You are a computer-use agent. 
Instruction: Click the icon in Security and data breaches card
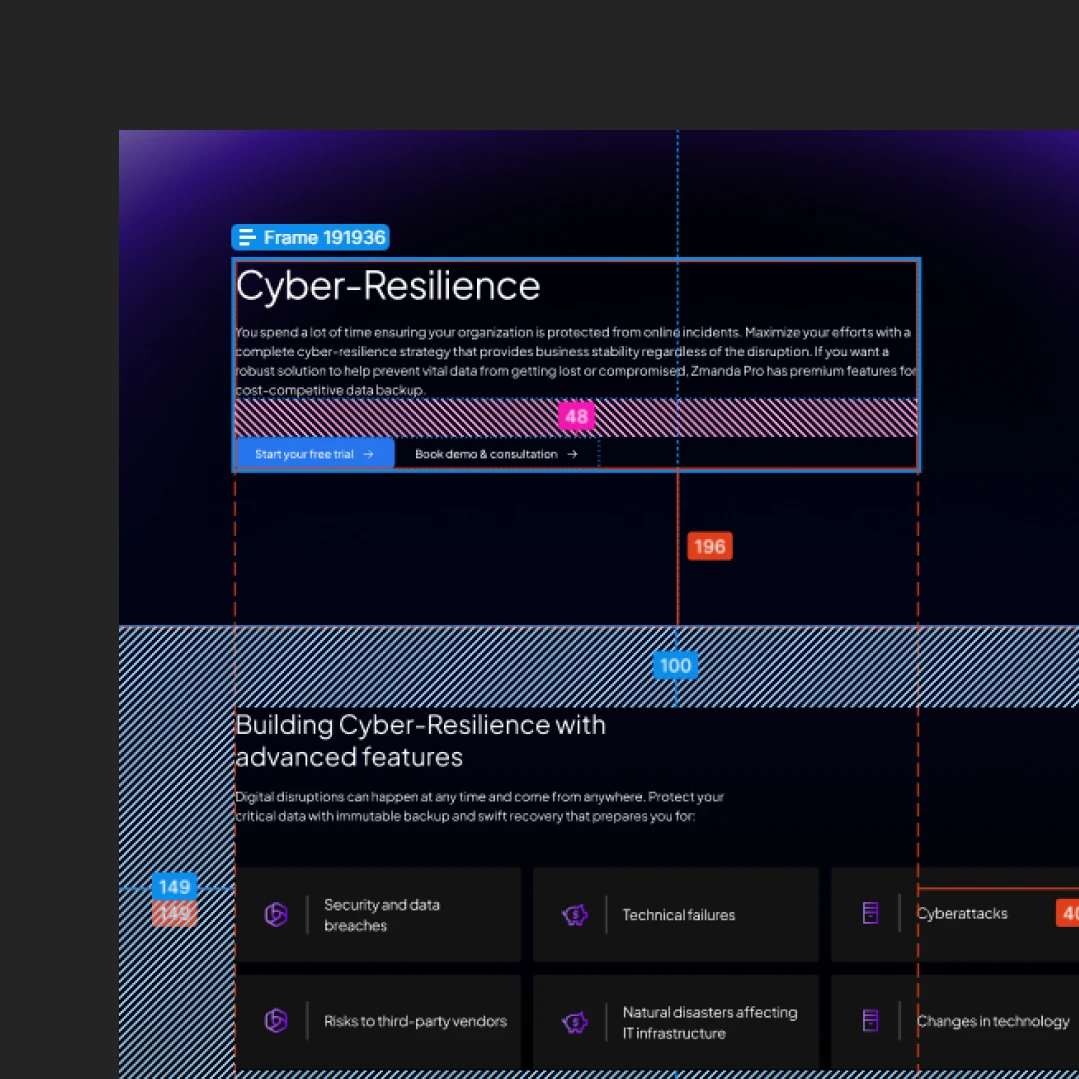point(276,914)
